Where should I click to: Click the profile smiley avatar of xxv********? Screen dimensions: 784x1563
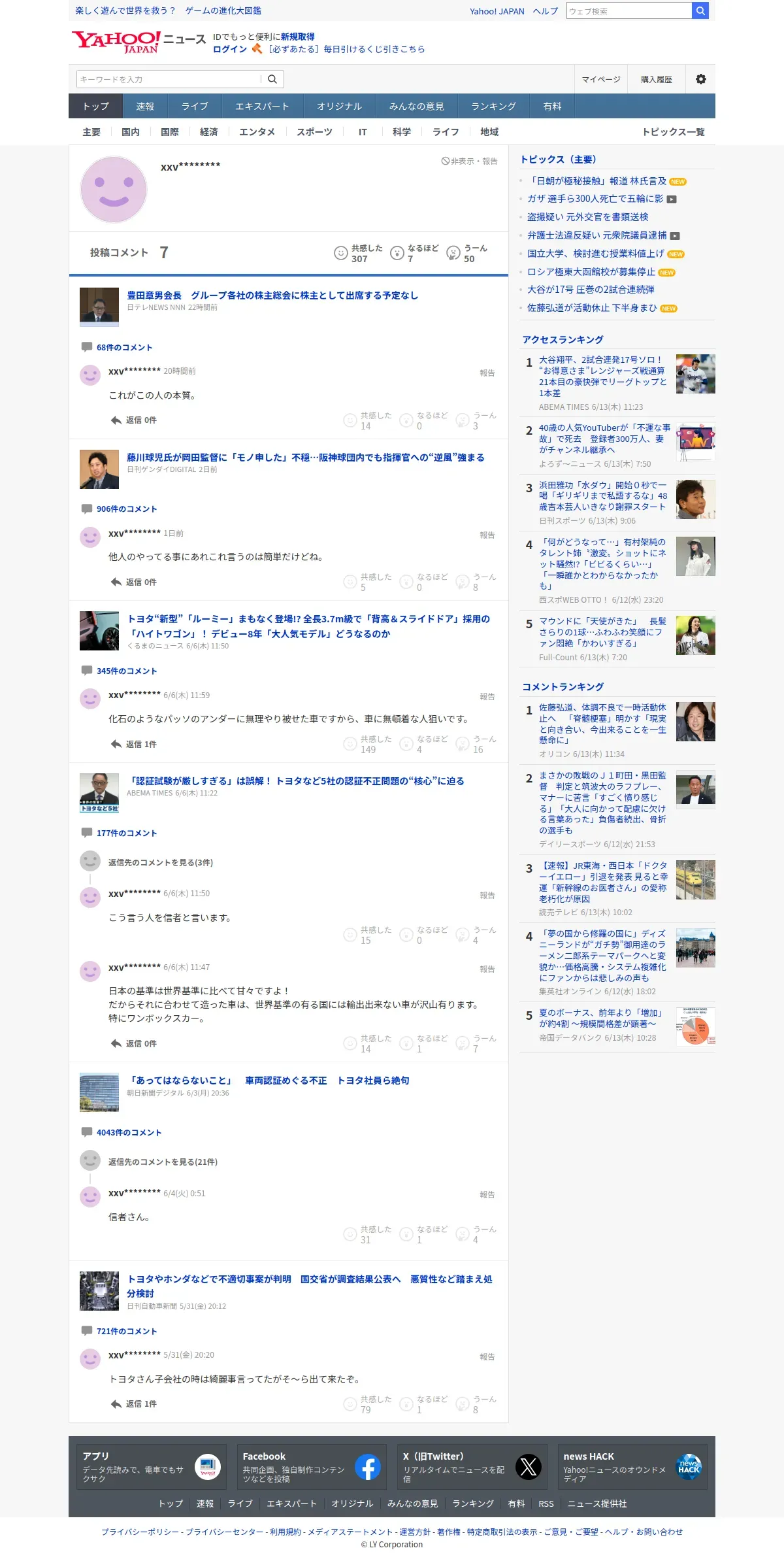coord(114,190)
